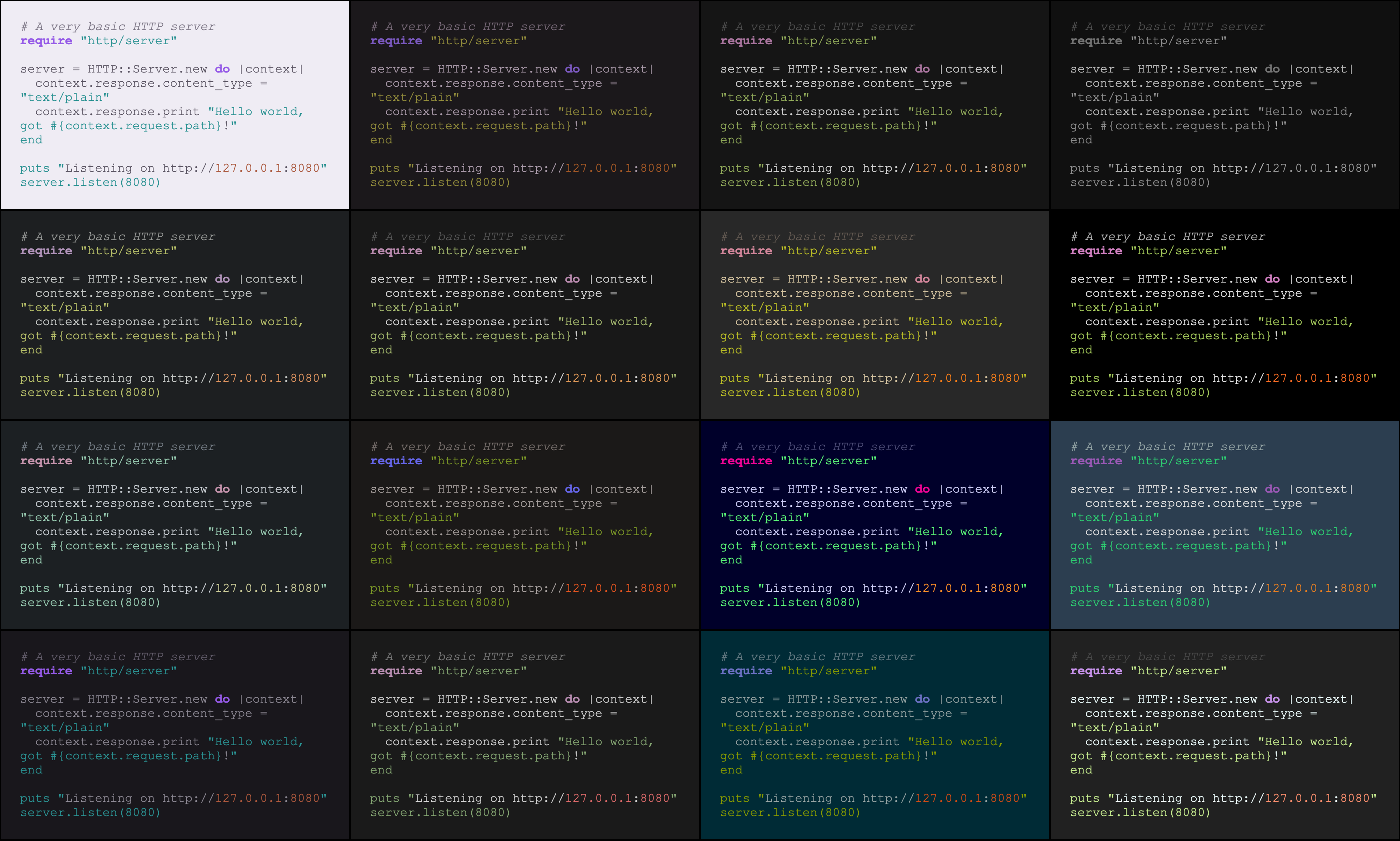This screenshot has width=1400, height=841.
Task: Click HTTP::Server.new in the navy blue theme
Action: coord(847,489)
